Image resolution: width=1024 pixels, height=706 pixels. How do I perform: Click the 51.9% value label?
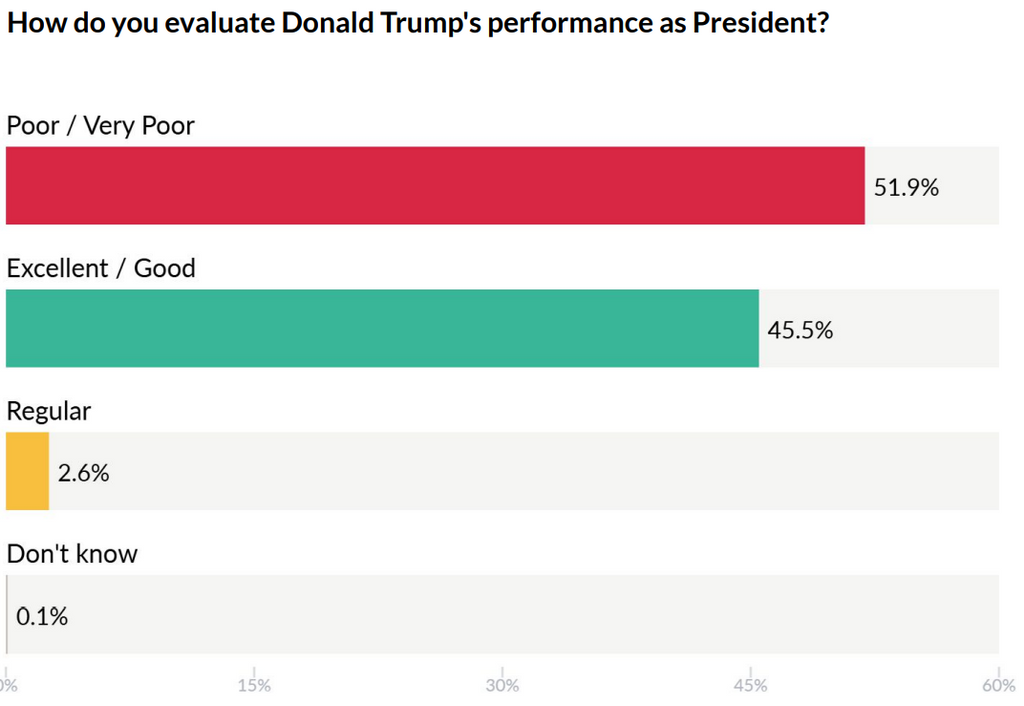point(906,187)
